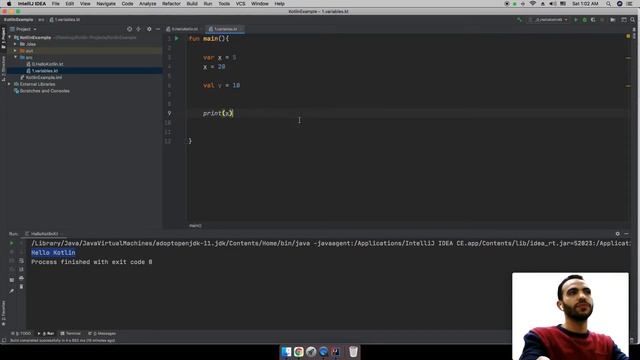This screenshot has width=640, height=360.
Task: Collapse the KotlinExample root node
Action: click(x=10, y=38)
